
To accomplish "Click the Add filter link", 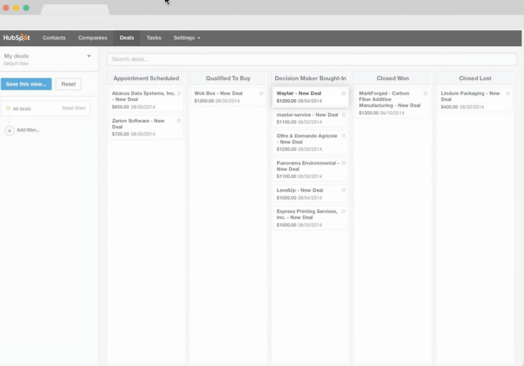I will [28, 130].
